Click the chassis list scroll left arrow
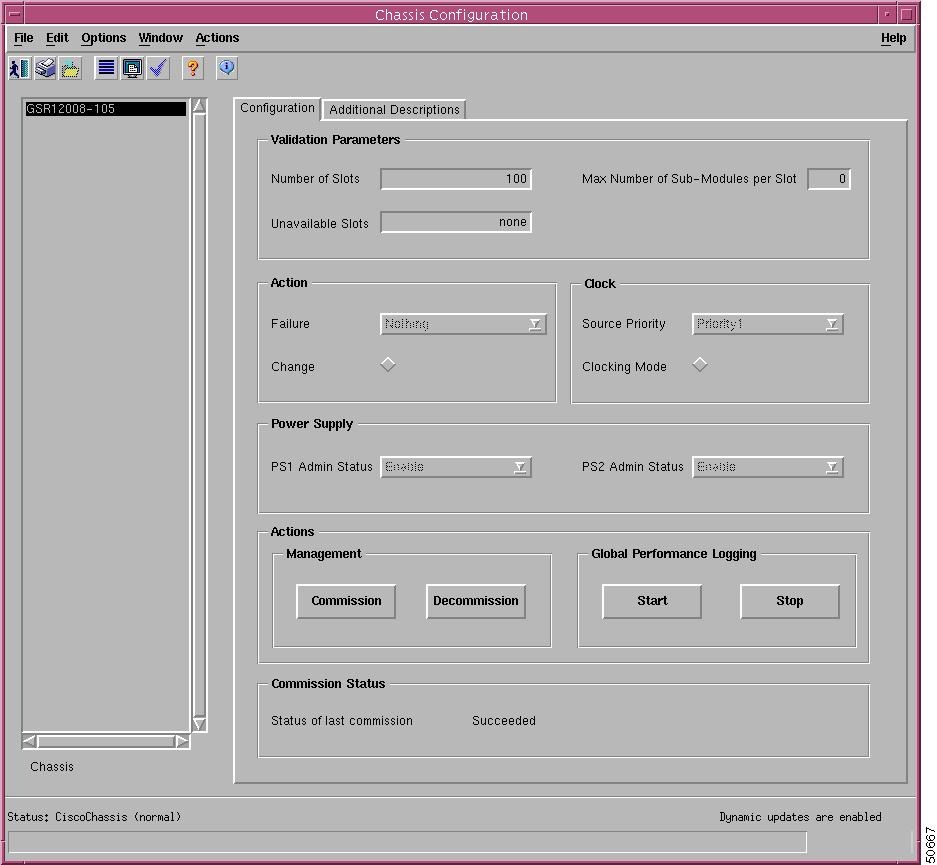 tap(29, 741)
